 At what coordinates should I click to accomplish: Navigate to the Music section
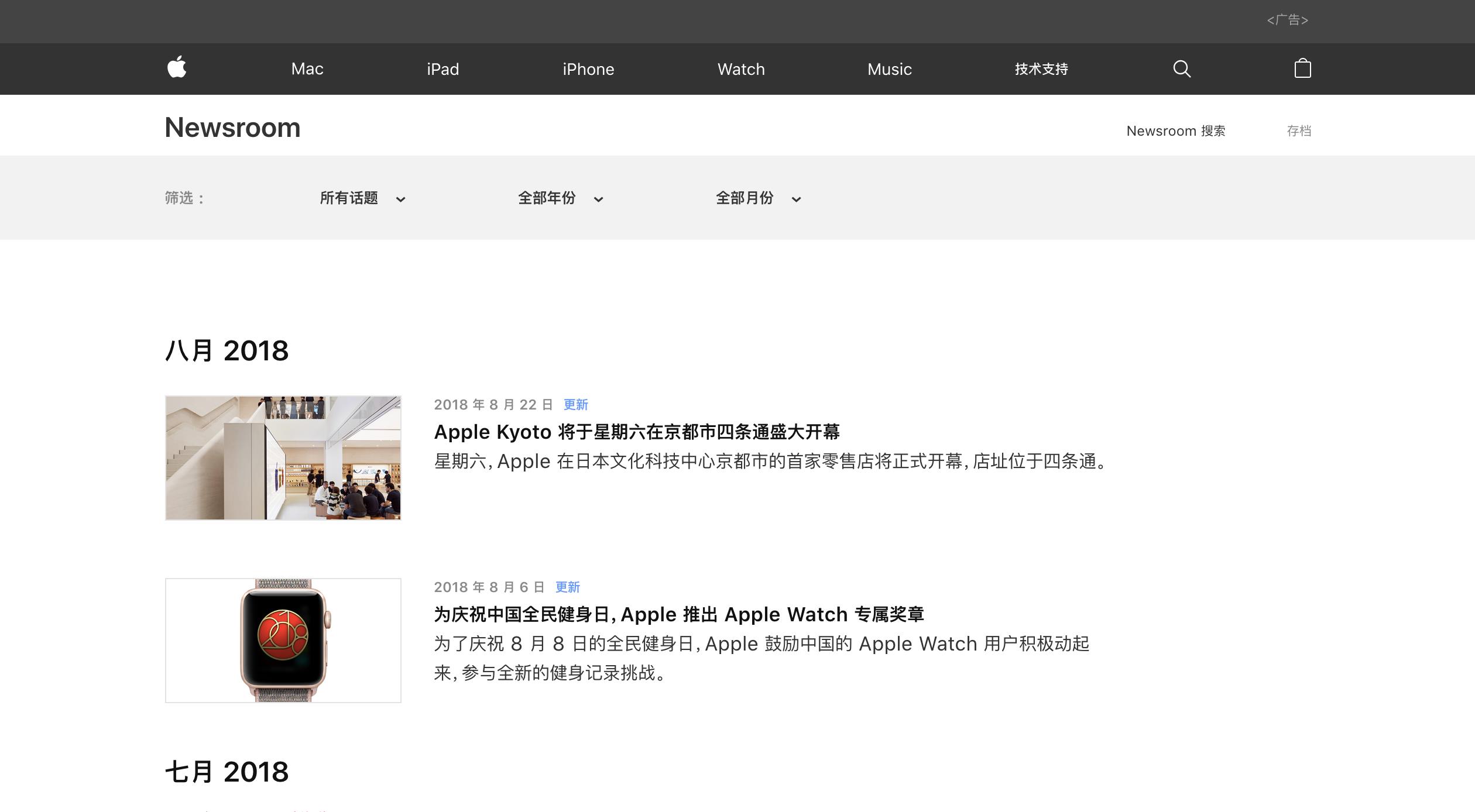pos(889,69)
